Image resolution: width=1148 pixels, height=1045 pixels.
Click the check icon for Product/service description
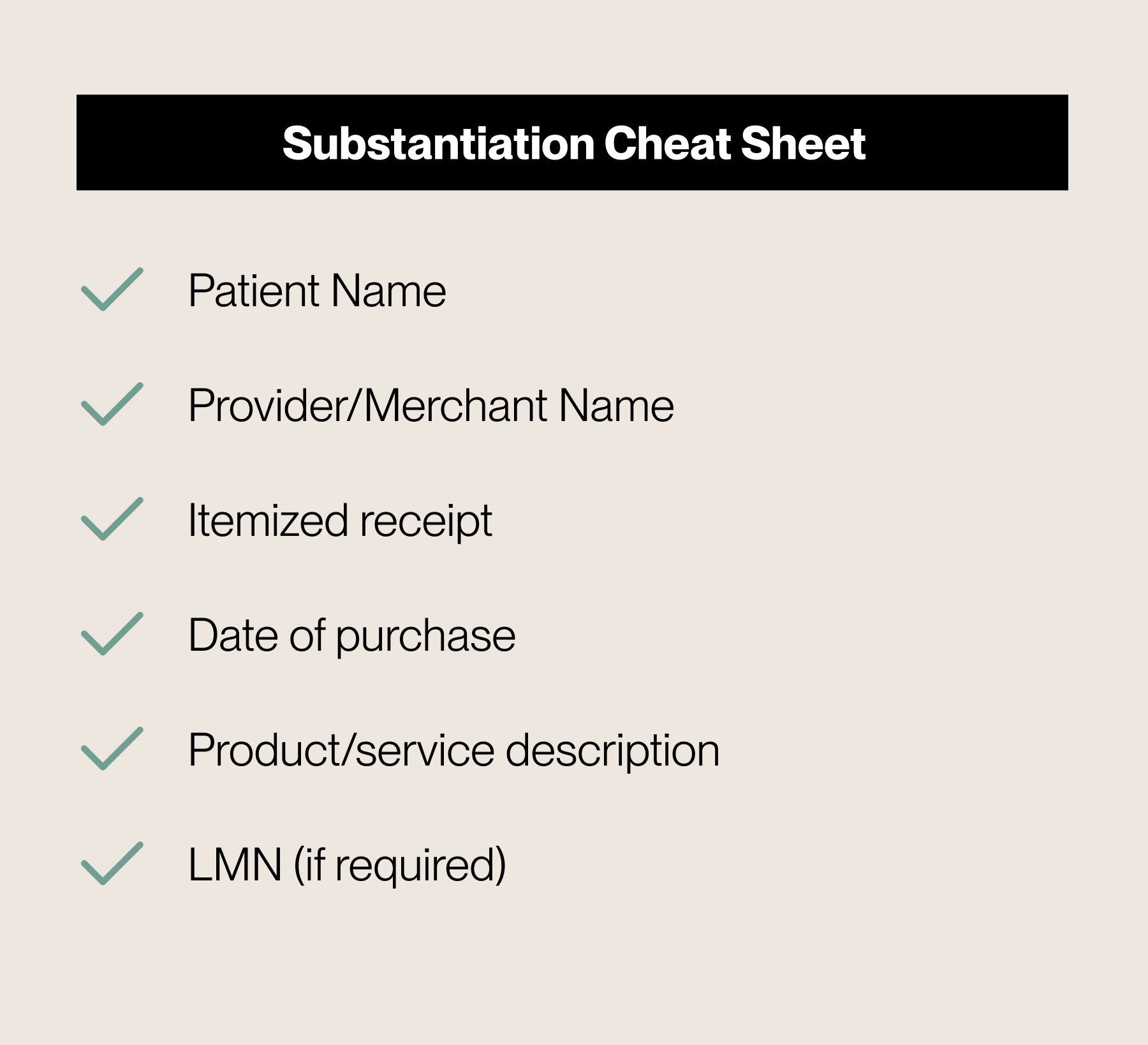click(x=112, y=748)
